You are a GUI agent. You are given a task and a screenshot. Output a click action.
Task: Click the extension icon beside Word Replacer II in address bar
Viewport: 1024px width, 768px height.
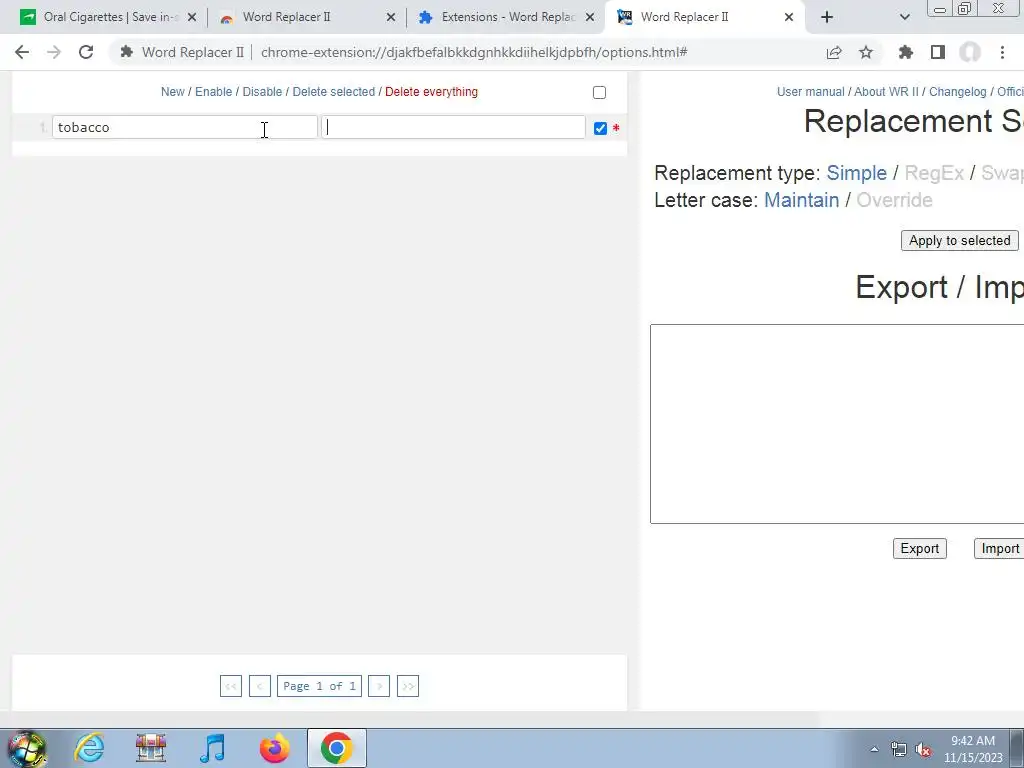[126, 52]
